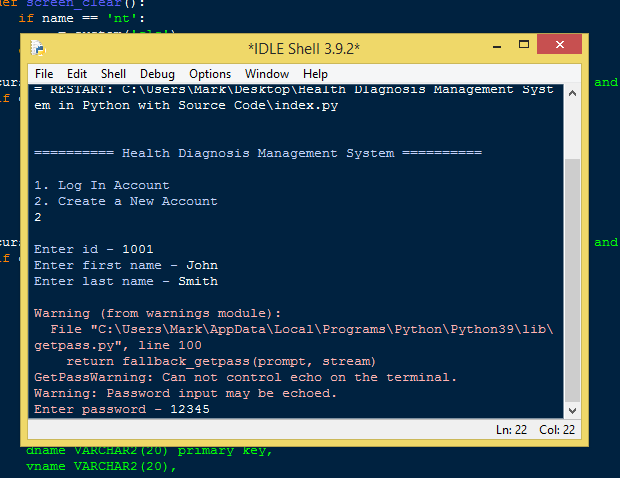
Task: Click the IDLE Shell 3.9.2 title text
Action: (x=303, y=48)
